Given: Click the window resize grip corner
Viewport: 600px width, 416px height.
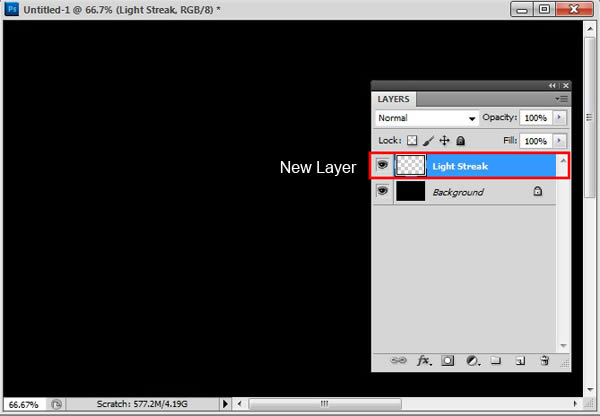Looking at the screenshot, I should (x=589, y=404).
